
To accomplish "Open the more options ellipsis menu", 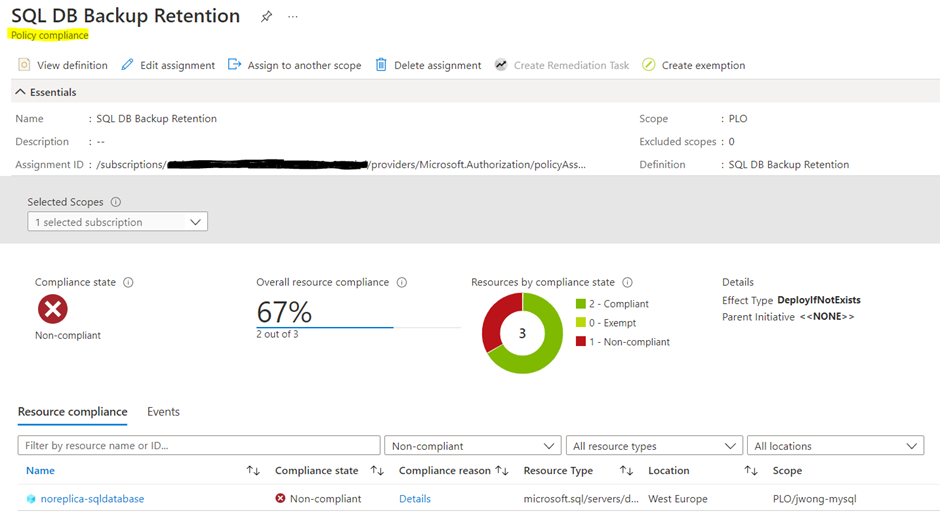I will coord(293,17).
